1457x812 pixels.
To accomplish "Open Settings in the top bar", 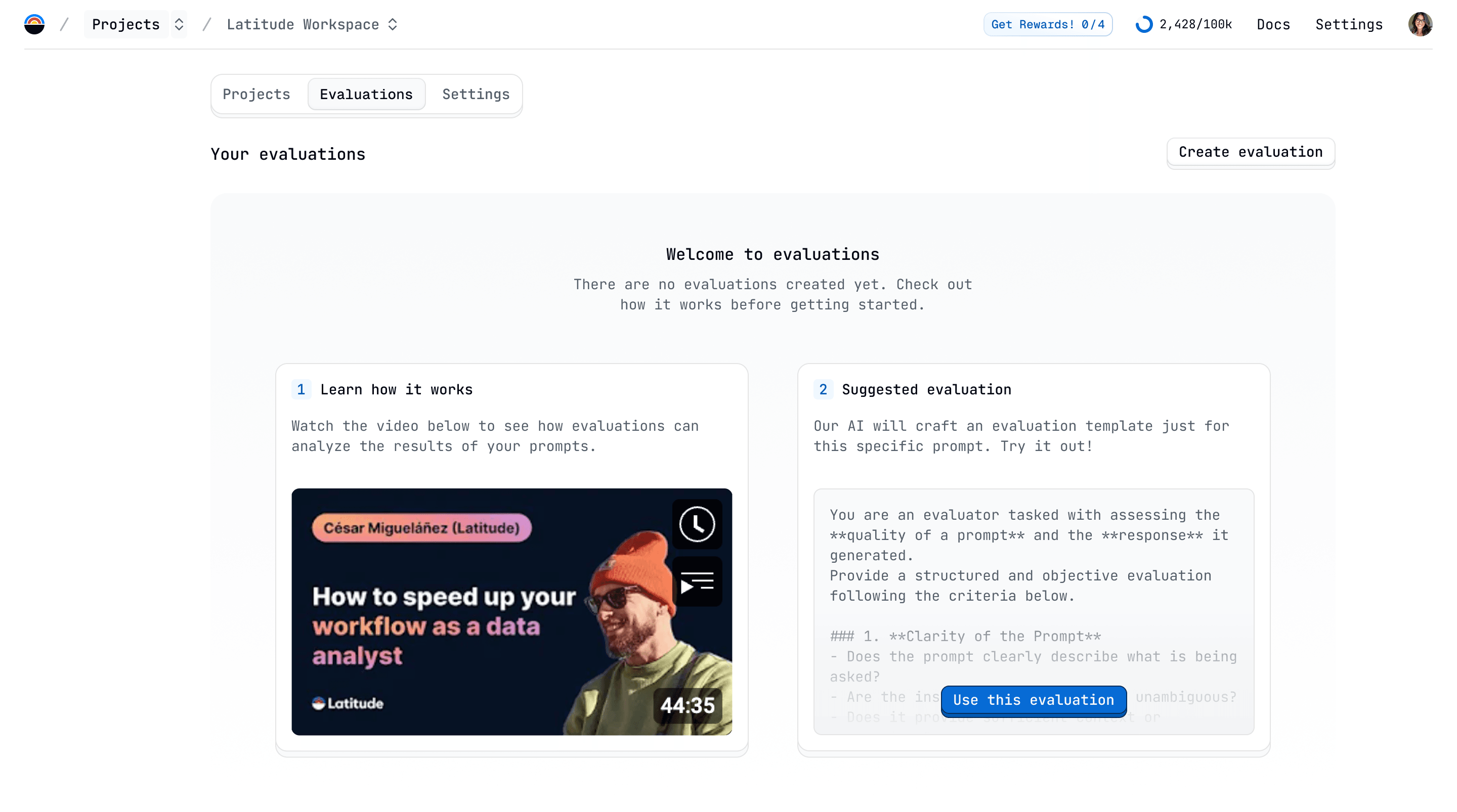I will (1349, 24).
